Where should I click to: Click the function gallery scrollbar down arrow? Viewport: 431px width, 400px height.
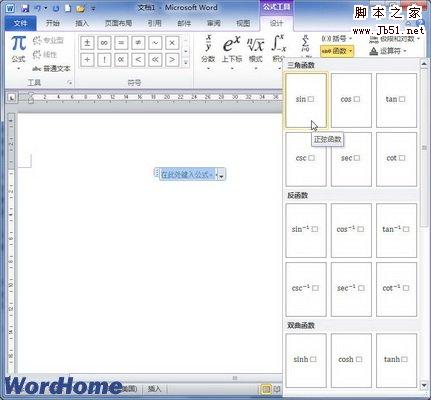tap(424, 385)
